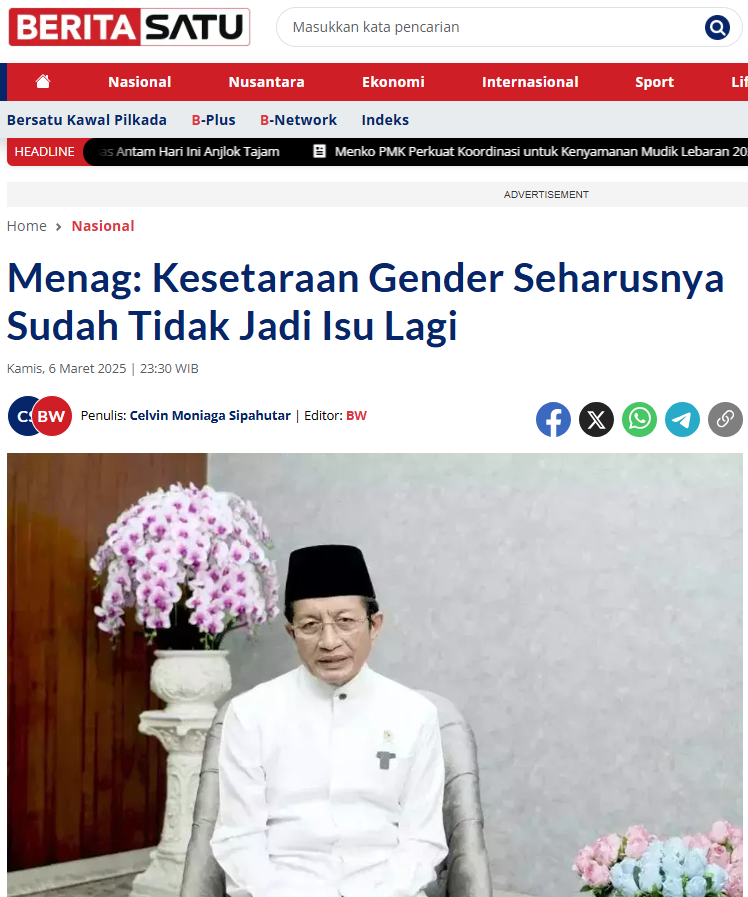Copy article link with chain icon
Viewport: 748px width, 897px height.
tap(725, 419)
